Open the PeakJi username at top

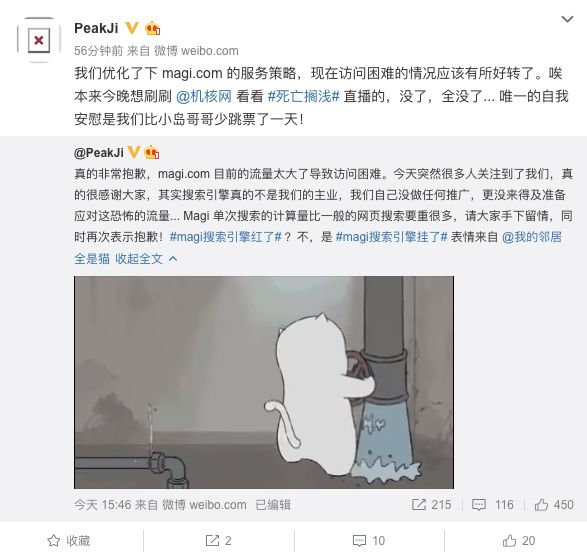pos(96,28)
